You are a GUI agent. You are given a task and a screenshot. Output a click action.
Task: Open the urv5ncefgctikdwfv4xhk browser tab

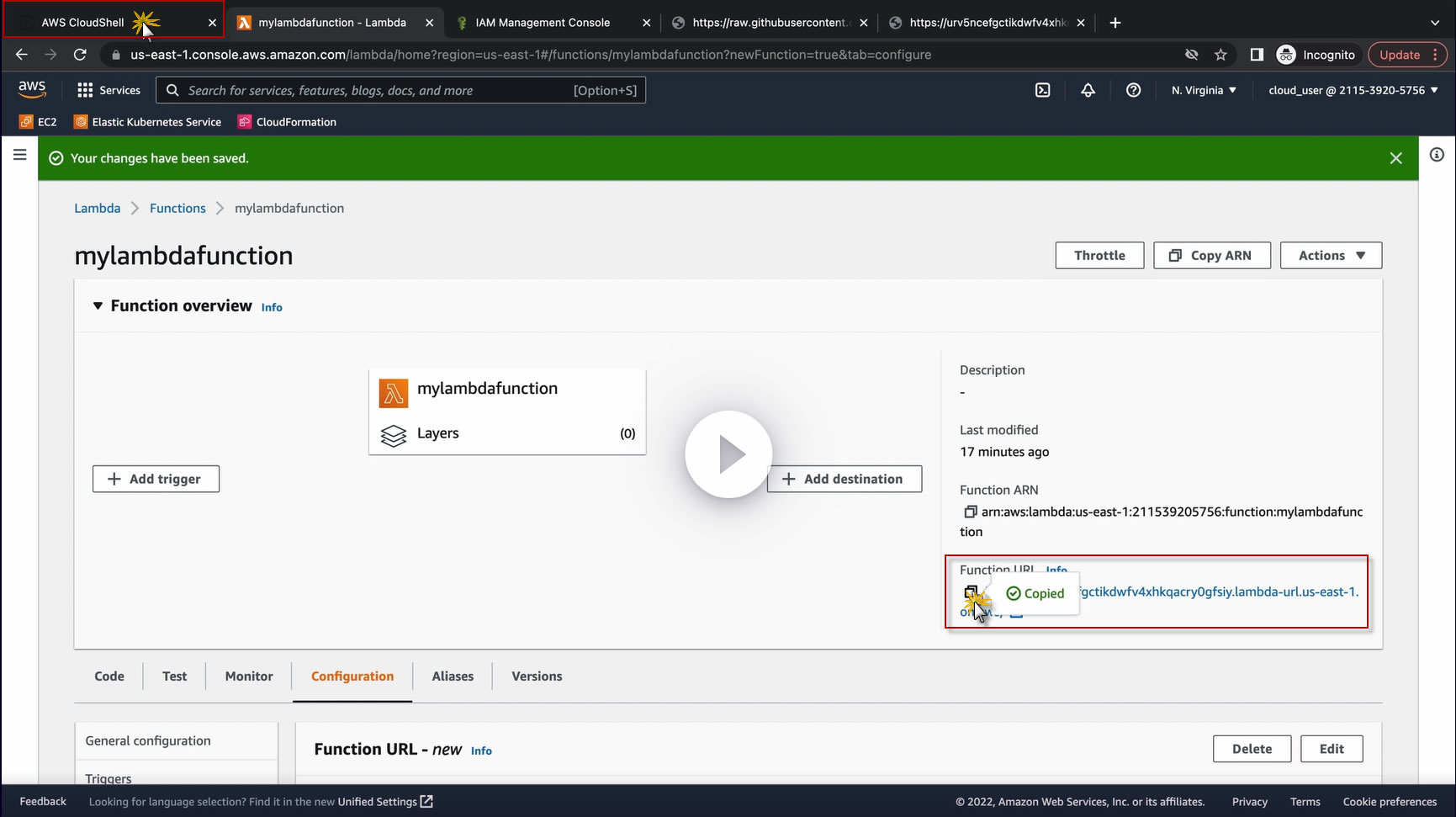tap(987, 23)
